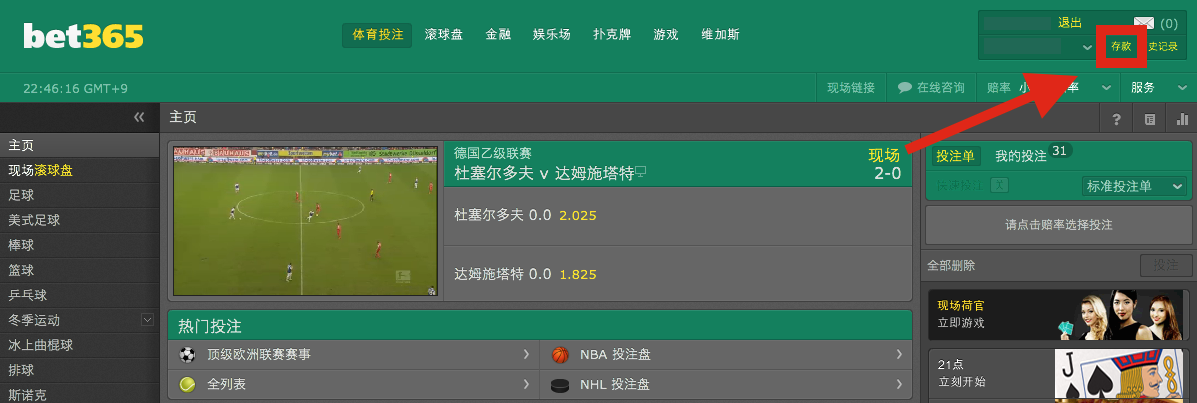This screenshot has width=1197, height=403.
Task: Open the 历史记录 history link
Action: pyautogui.click(x=1163, y=47)
